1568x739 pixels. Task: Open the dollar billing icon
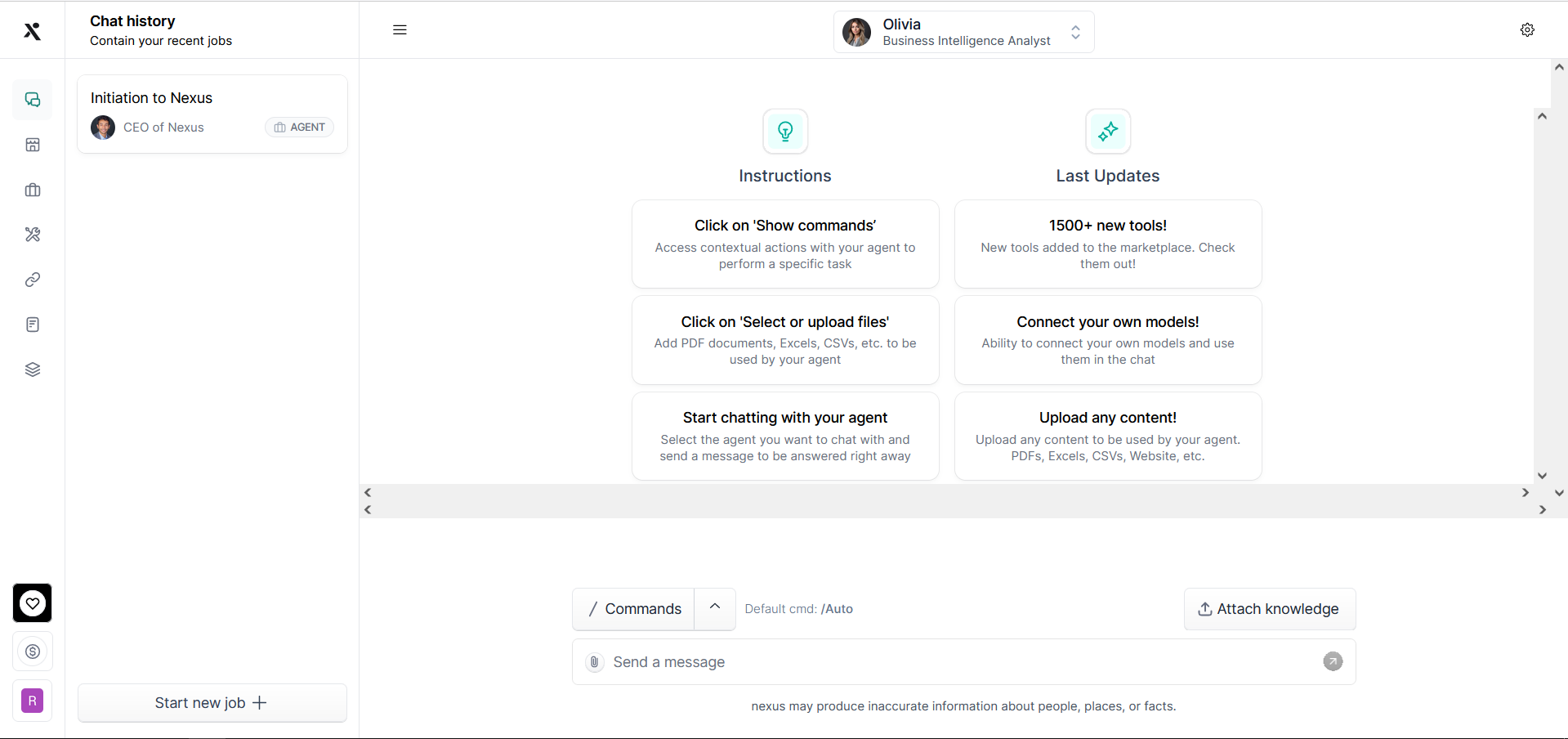click(33, 652)
